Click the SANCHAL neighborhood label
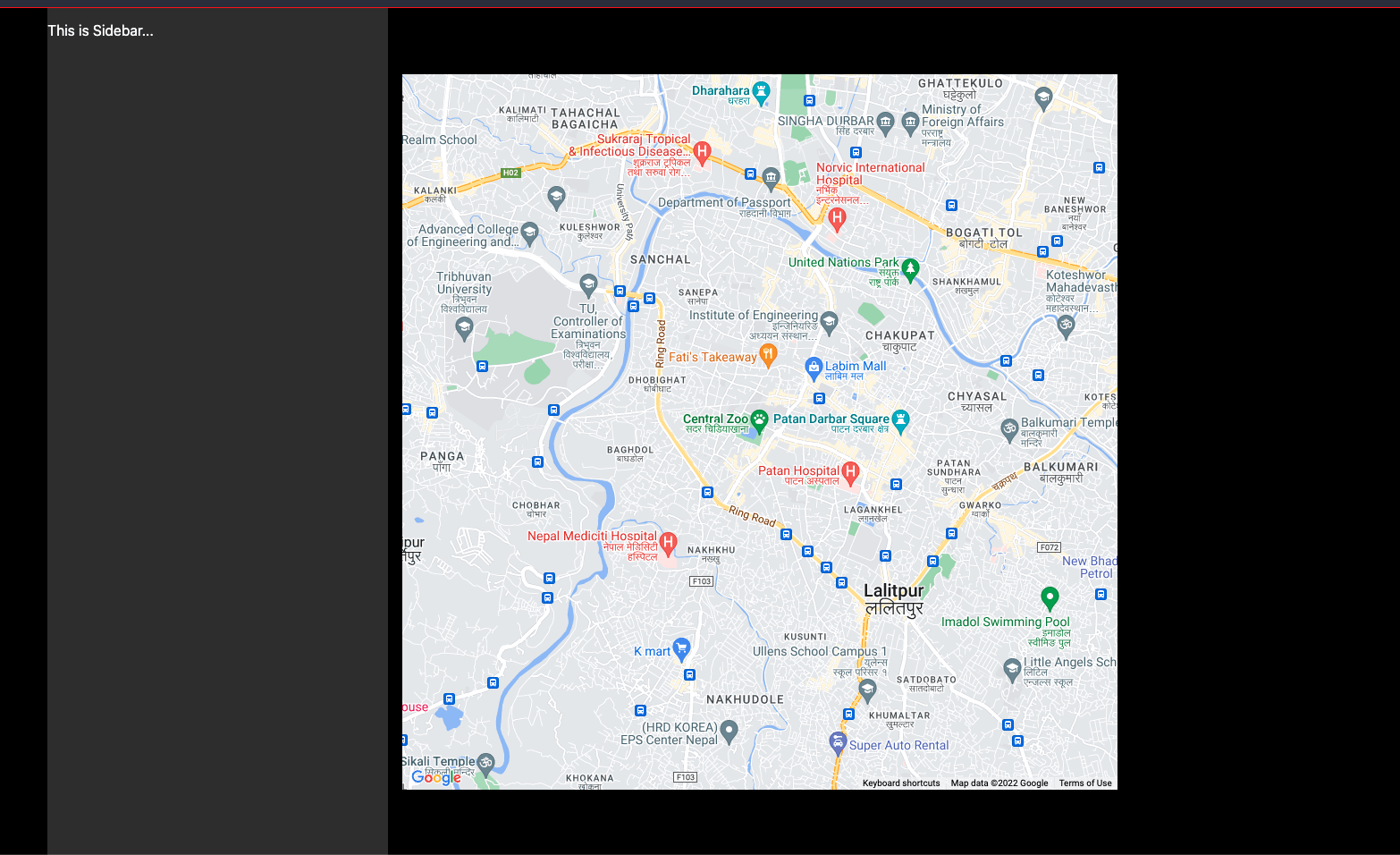Screen dimensions: 1400x855 click(661, 259)
